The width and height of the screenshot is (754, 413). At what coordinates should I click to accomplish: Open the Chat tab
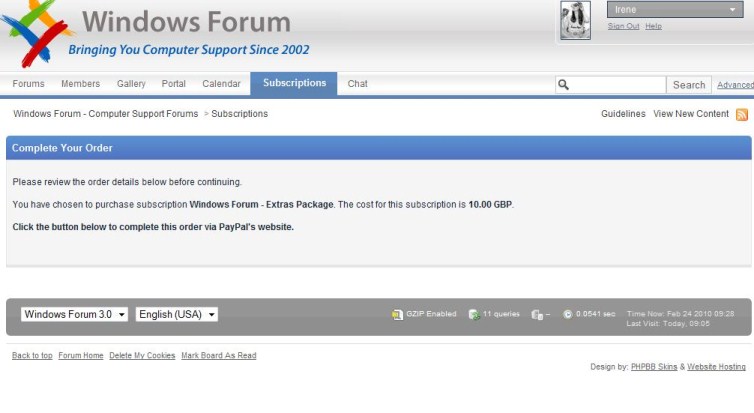tap(357, 84)
